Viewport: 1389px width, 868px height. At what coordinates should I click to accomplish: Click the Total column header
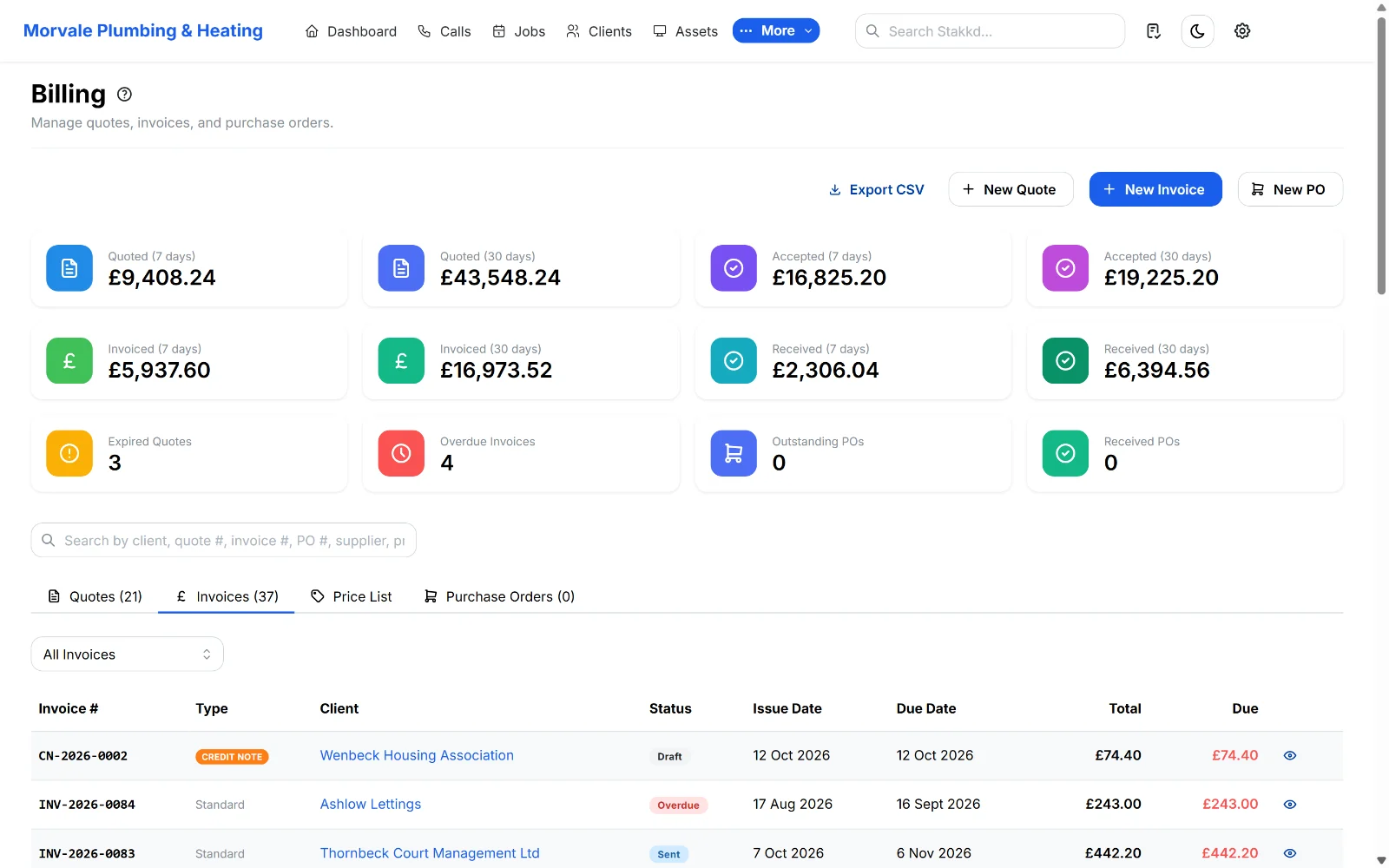click(1125, 708)
